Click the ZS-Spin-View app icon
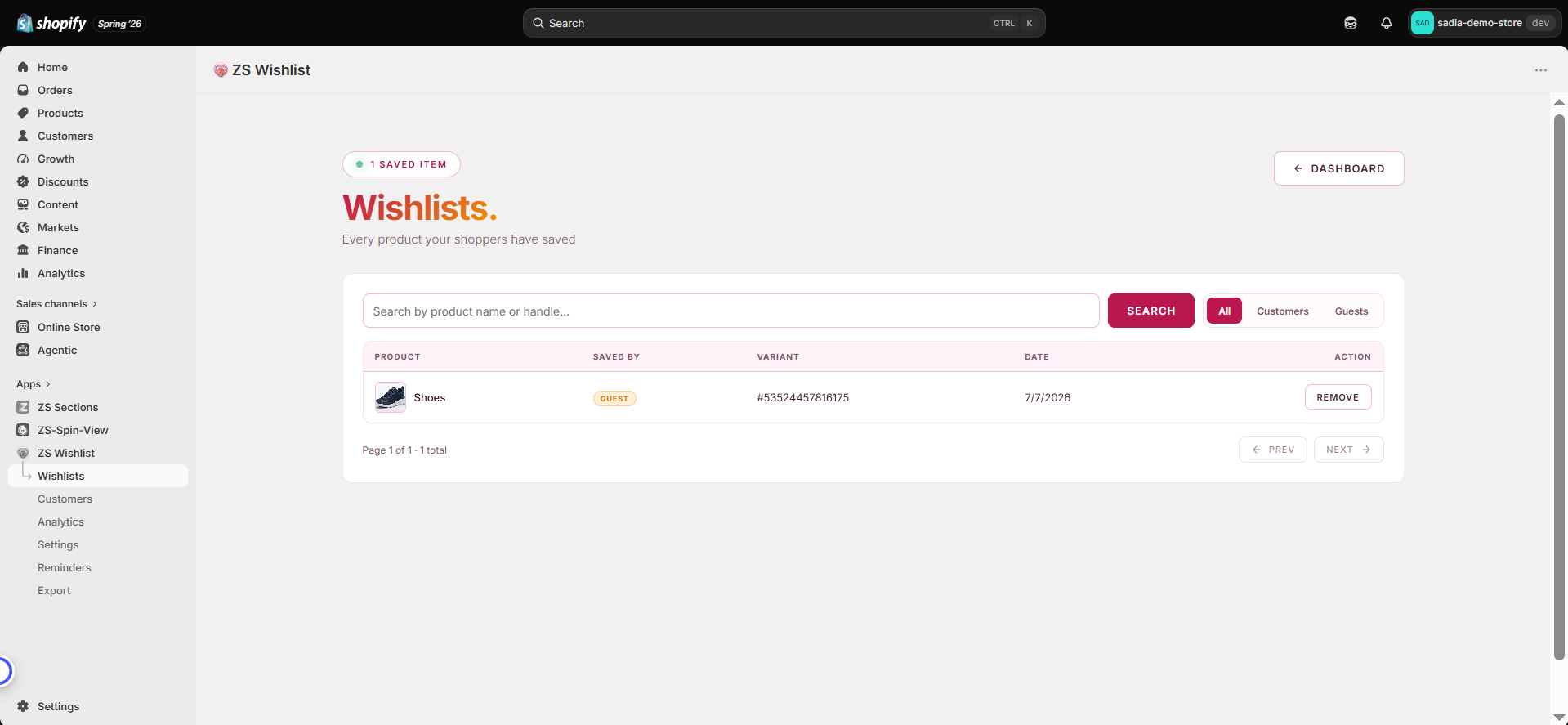1568x725 pixels. (x=23, y=430)
